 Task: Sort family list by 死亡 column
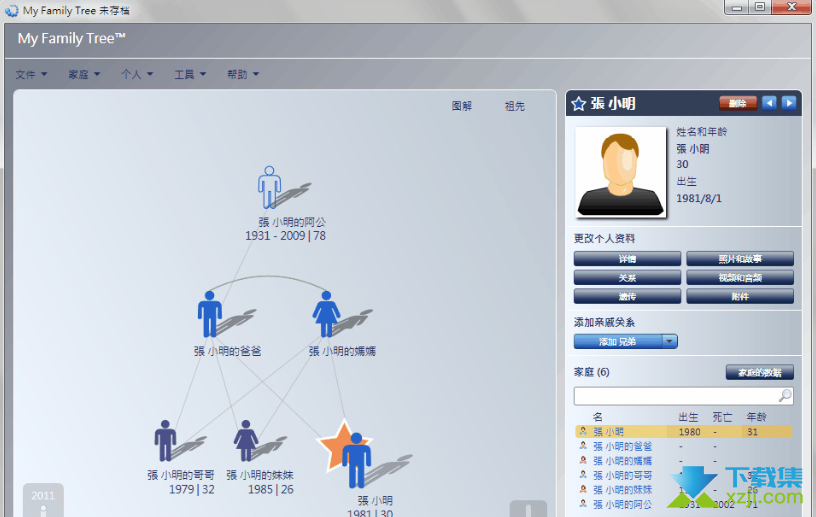722,417
